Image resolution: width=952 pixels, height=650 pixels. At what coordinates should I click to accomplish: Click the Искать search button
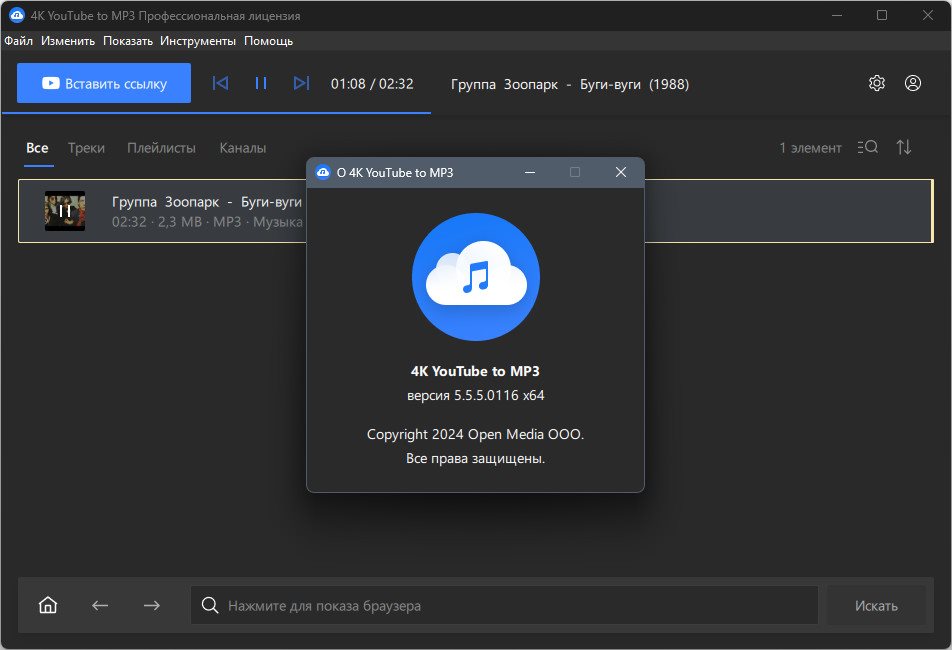click(x=876, y=605)
